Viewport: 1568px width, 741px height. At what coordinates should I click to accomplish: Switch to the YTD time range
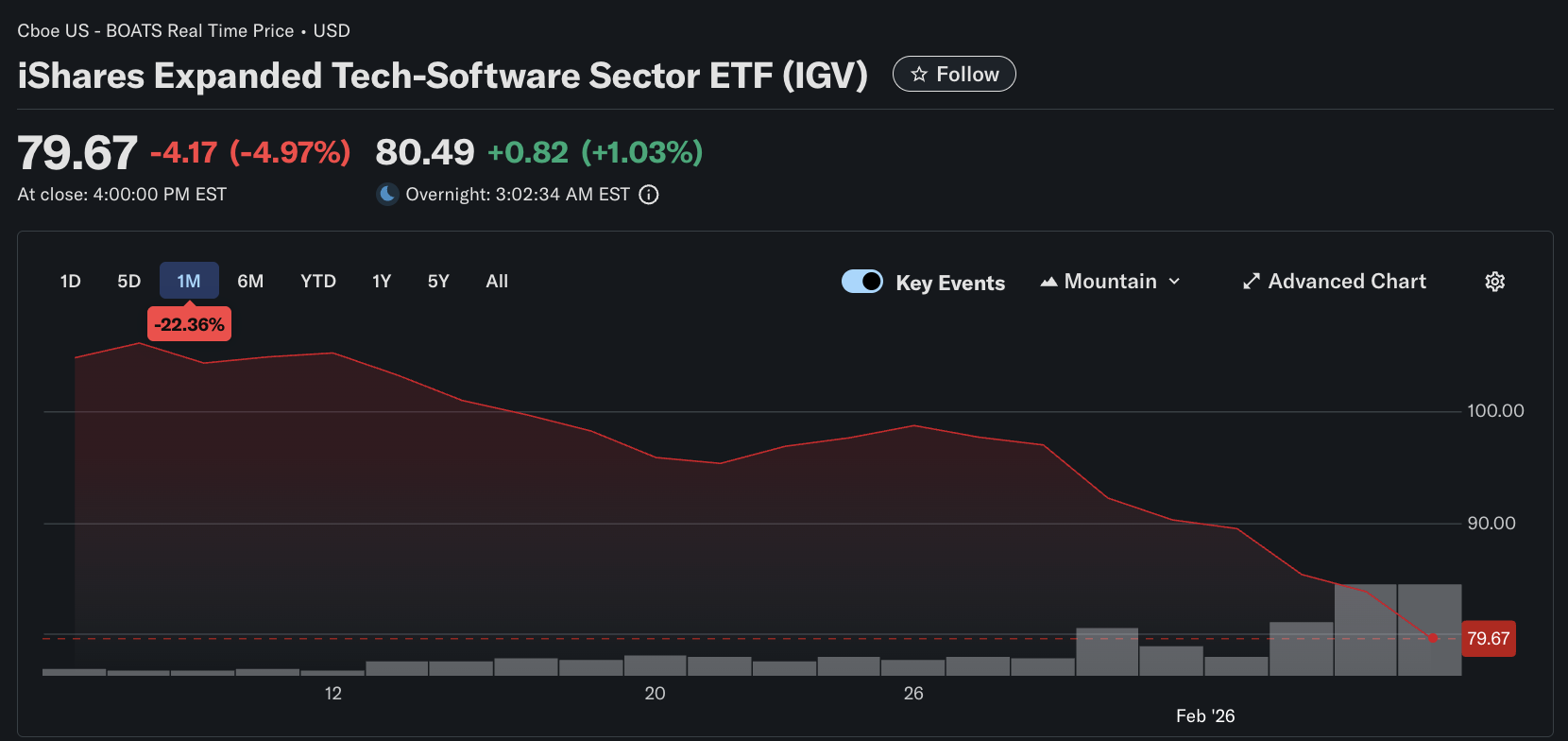coord(318,282)
